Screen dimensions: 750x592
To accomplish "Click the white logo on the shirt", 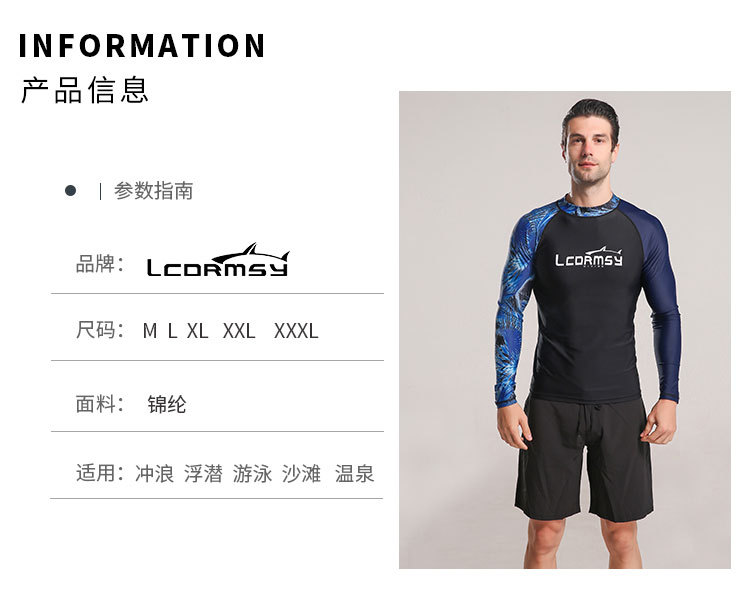I will pyautogui.click(x=589, y=257).
